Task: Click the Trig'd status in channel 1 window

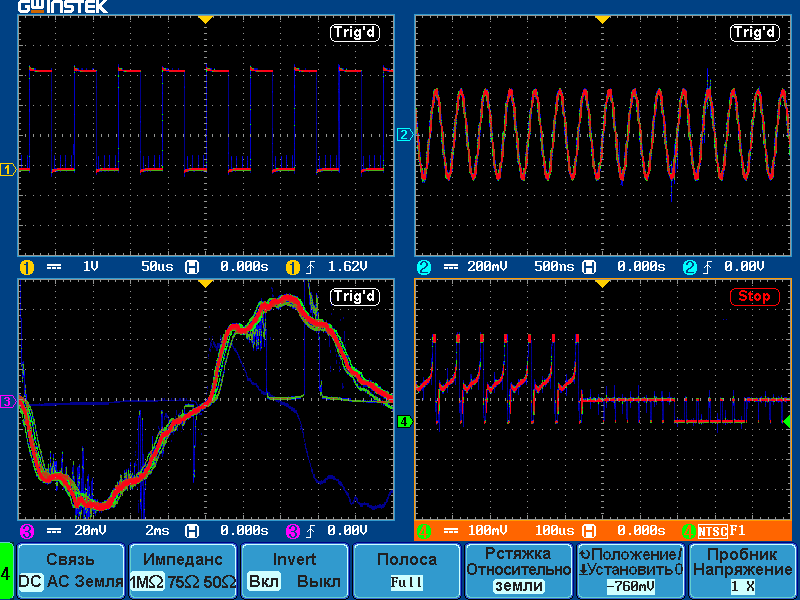Action: [357, 33]
